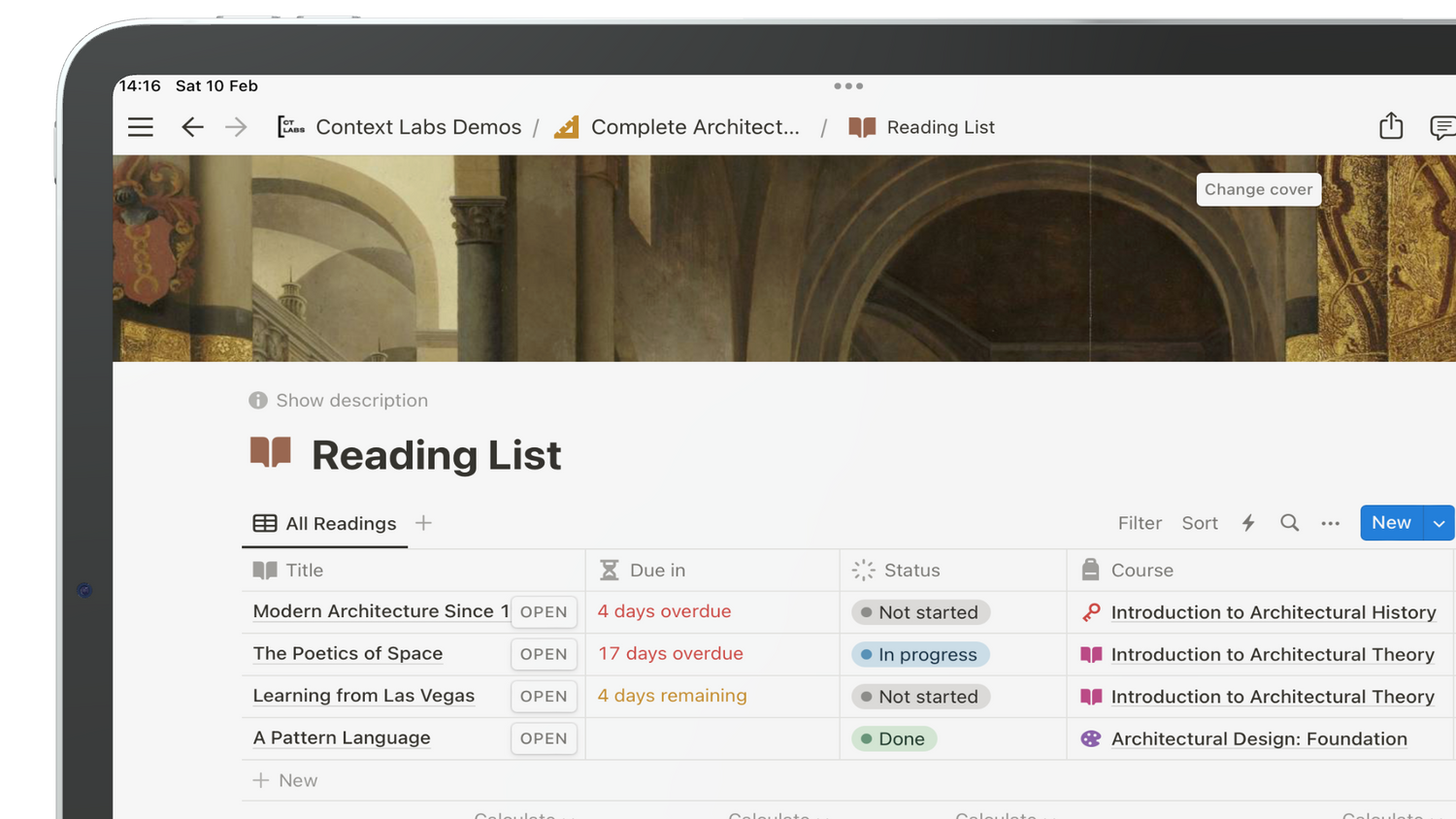This screenshot has width=1456, height=819.
Task: Select the All Readings view tab
Action: point(325,524)
